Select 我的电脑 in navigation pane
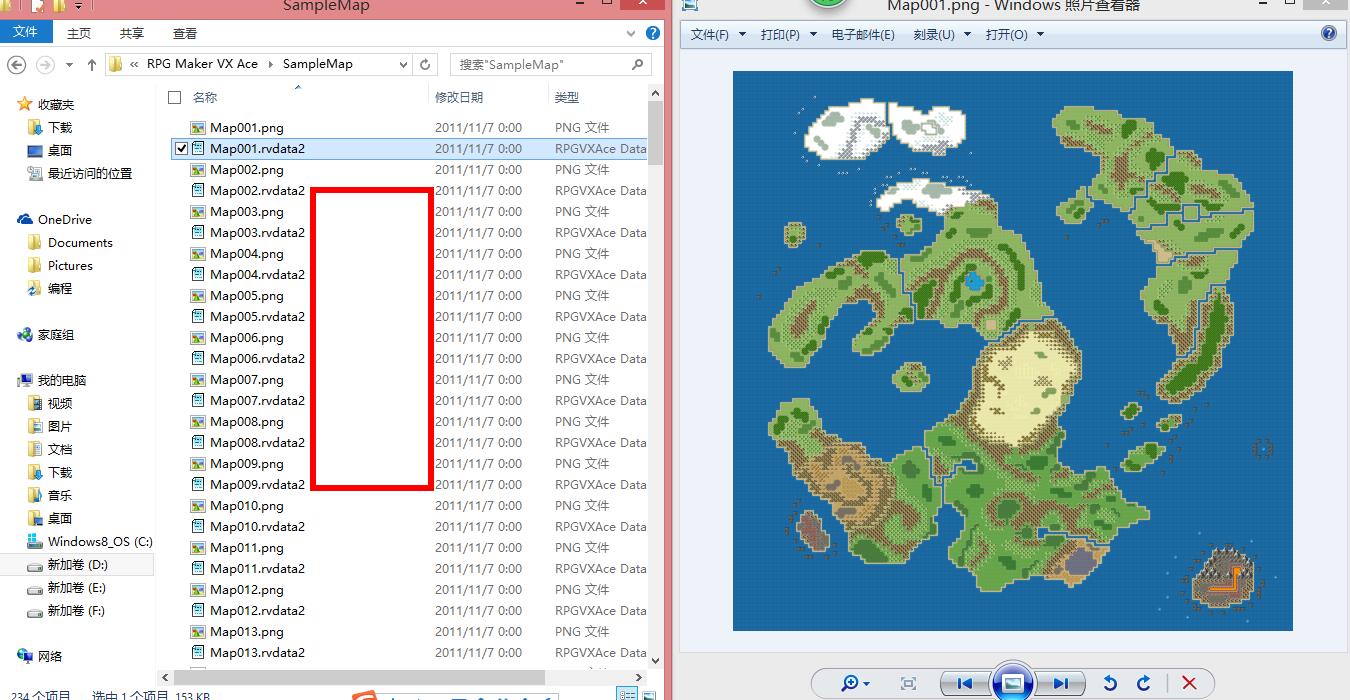The width and height of the screenshot is (1350, 700). point(62,380)
